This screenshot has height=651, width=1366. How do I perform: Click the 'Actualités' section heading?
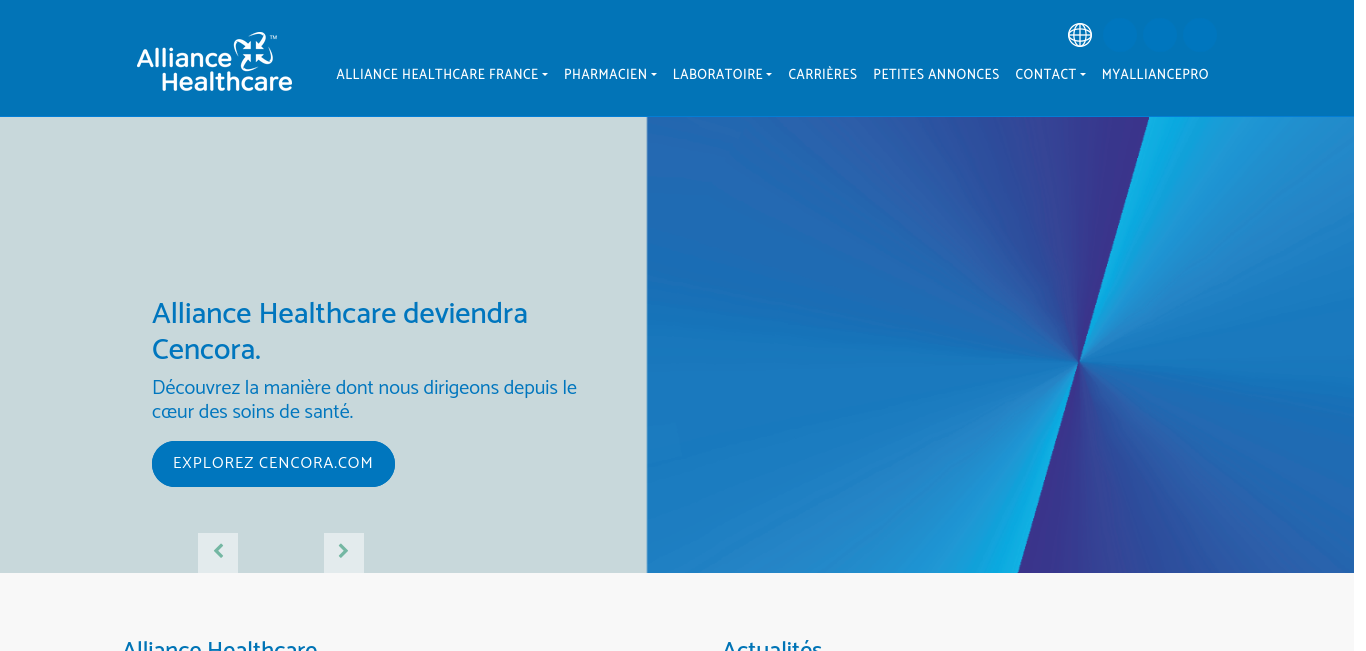(x=772, y=645)
